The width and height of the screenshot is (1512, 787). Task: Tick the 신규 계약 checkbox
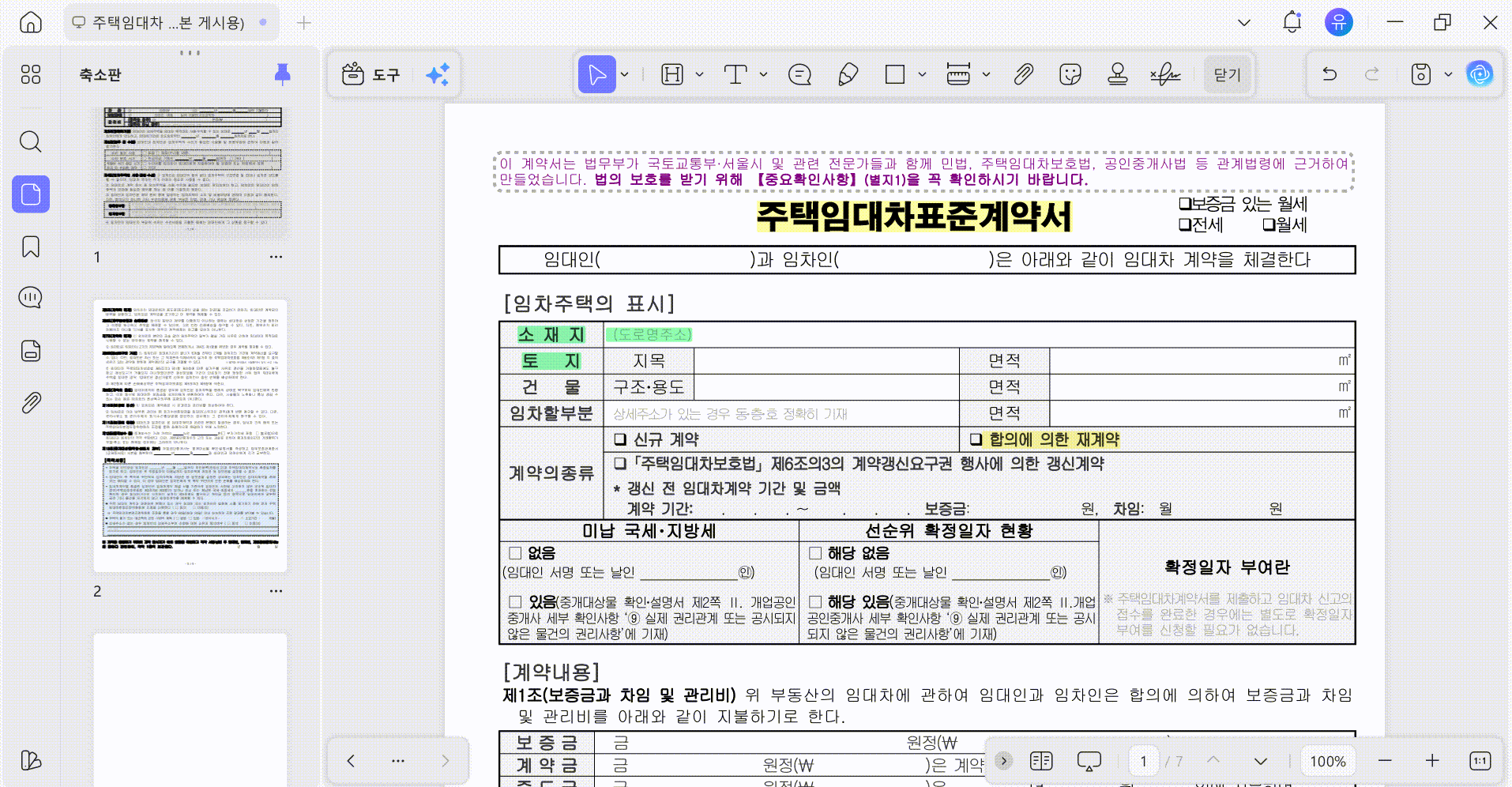[x=620, y=439]
